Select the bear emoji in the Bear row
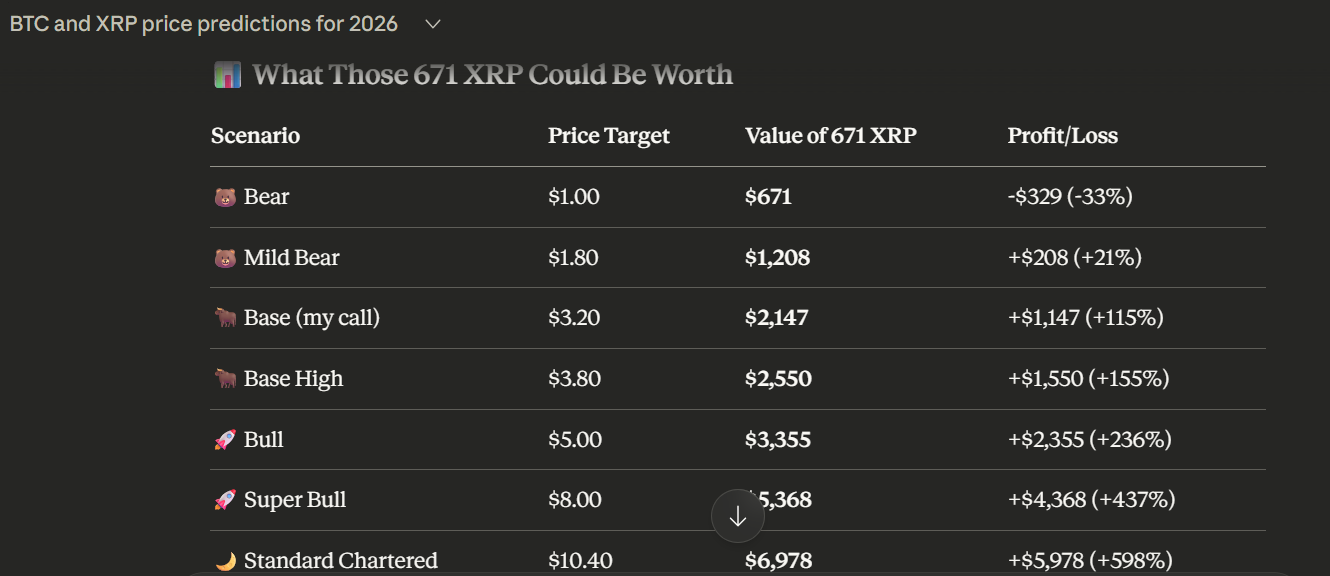 (x=225, y=197)
